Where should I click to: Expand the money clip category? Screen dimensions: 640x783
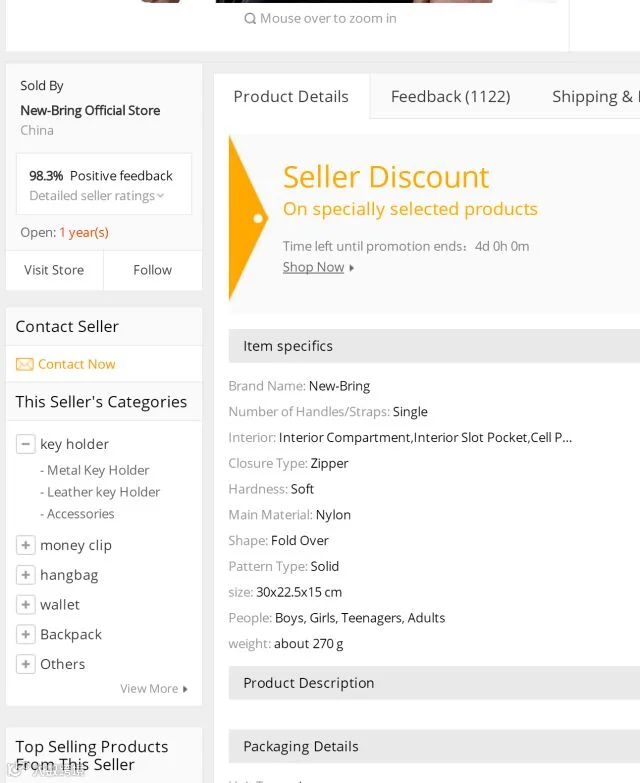pos(25,545)
